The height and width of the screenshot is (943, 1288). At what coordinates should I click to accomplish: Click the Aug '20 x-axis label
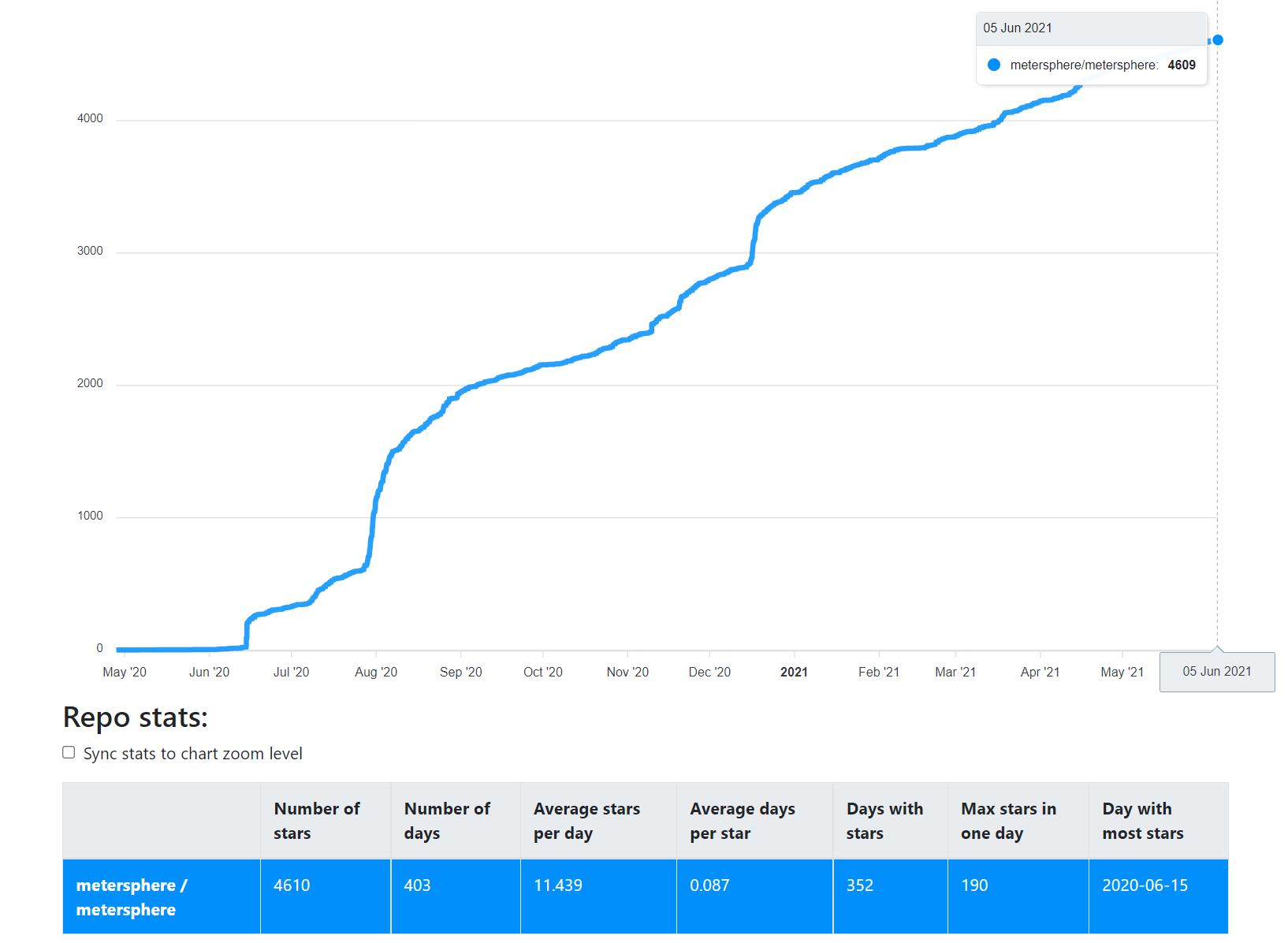pos(376,673)
